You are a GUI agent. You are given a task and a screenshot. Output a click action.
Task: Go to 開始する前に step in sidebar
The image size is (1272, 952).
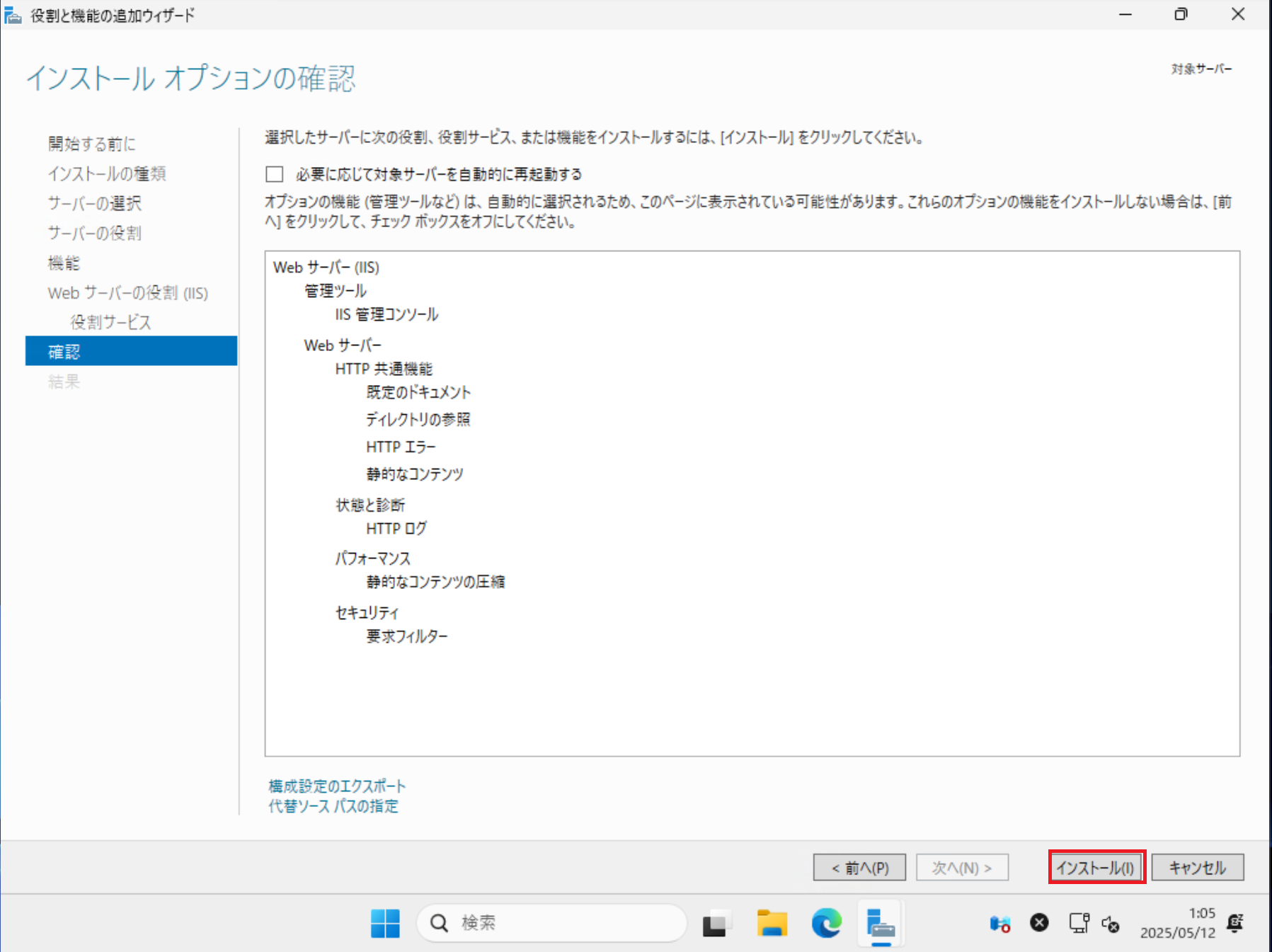(92, 144)
